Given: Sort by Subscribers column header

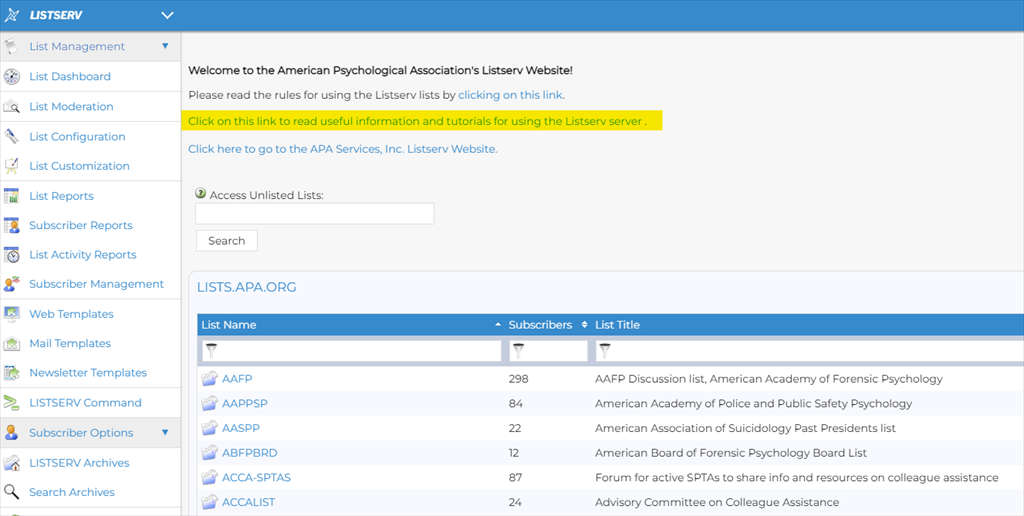Looking at the screenshot, I should click(540, 325).
